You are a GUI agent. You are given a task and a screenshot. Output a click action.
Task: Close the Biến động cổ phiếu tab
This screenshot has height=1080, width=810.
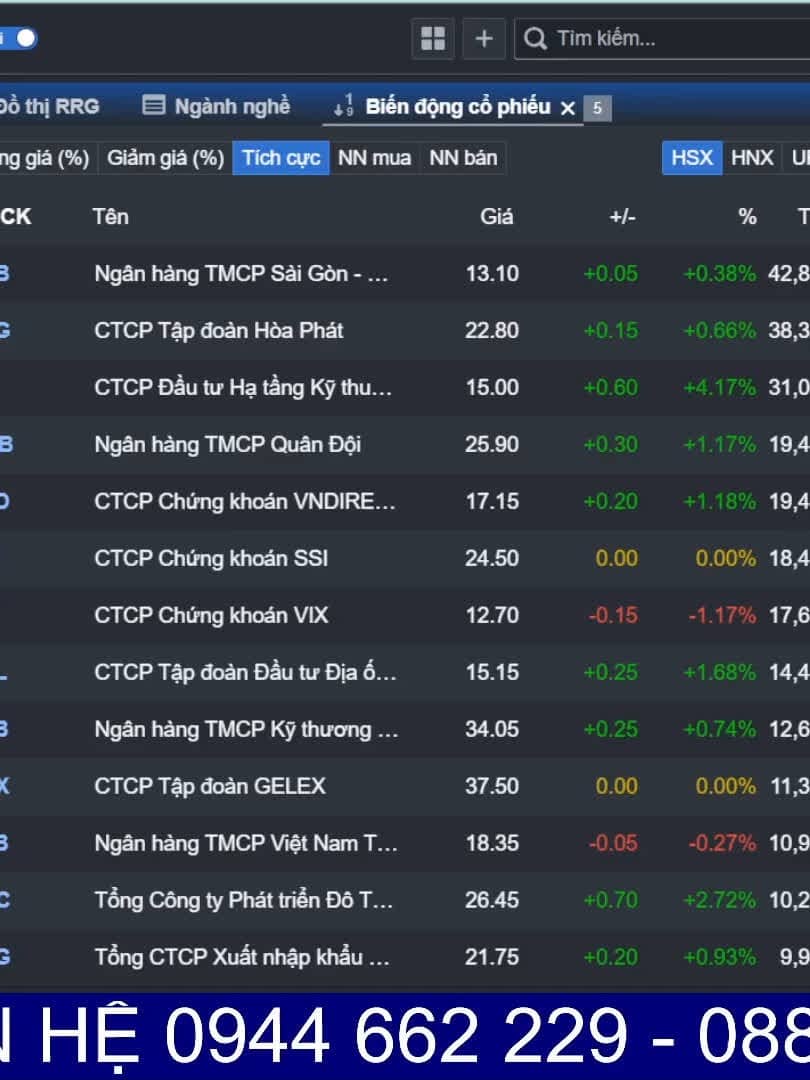(x=568, y=108)
